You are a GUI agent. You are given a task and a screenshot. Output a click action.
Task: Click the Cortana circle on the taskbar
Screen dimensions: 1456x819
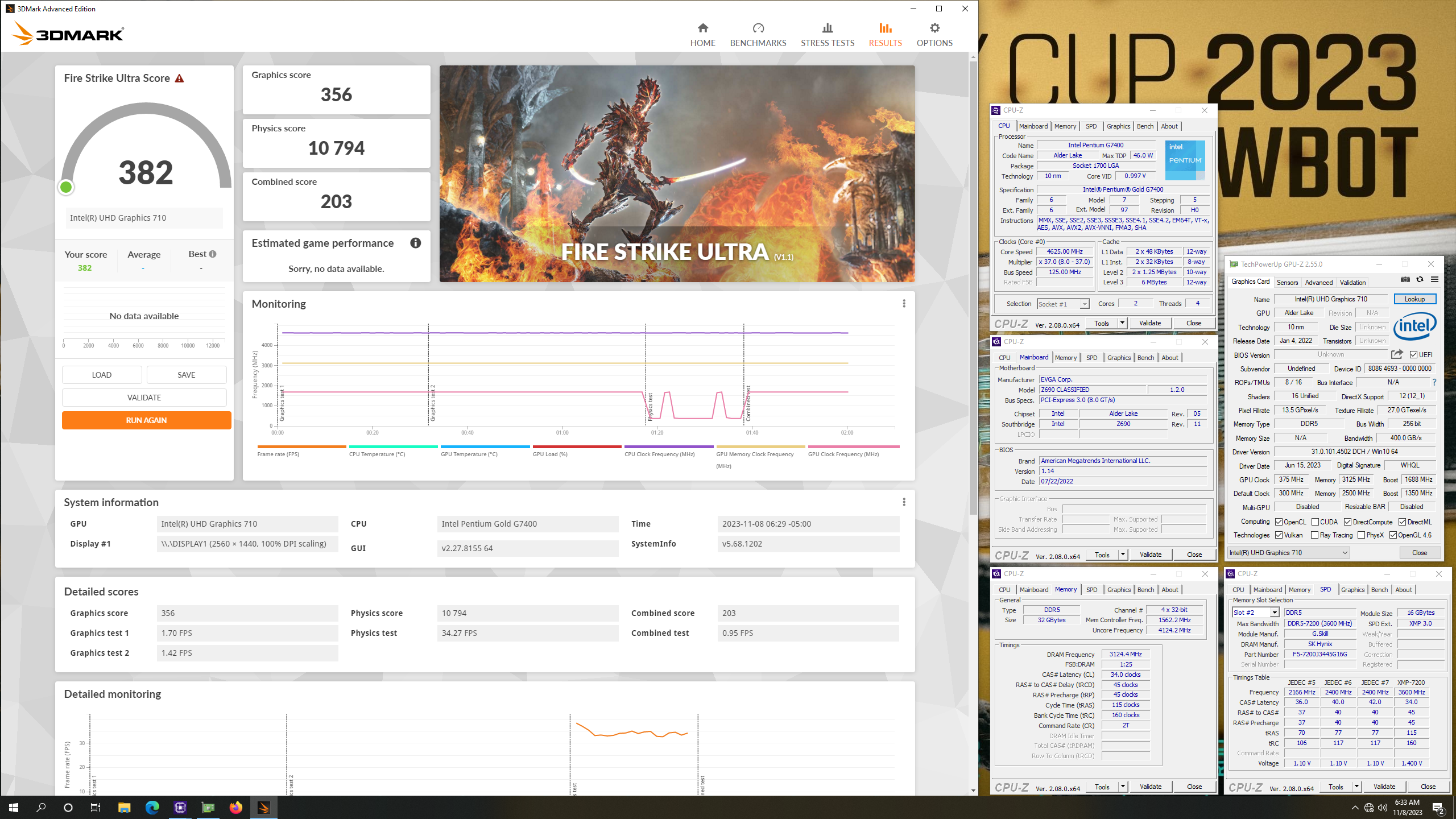[x=68, y=808]
